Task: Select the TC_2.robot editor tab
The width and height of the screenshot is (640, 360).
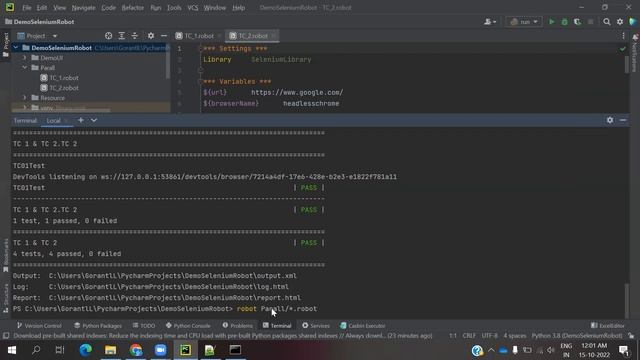Action: point(252,36)
